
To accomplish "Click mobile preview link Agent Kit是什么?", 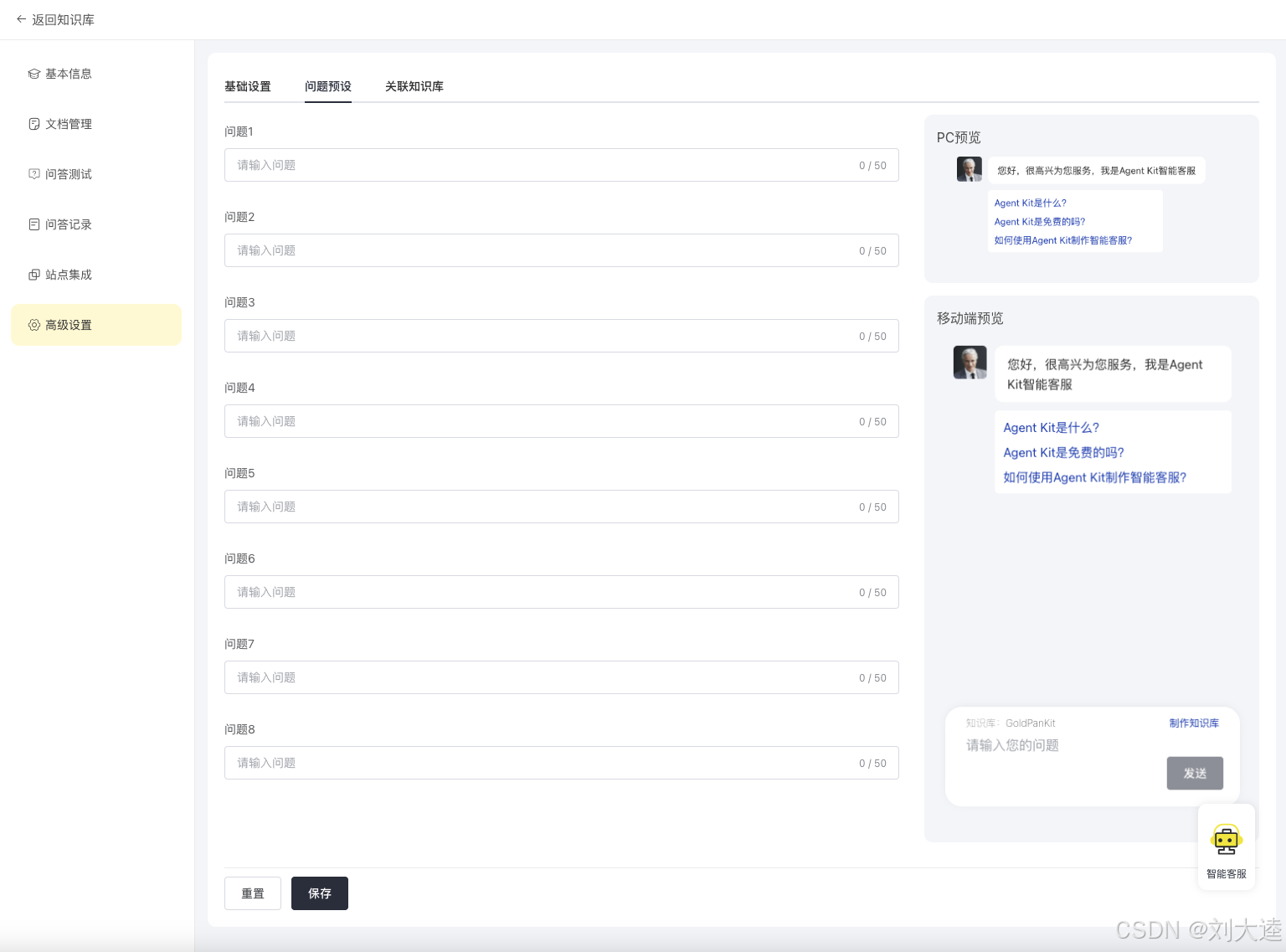I will 1052,428.
